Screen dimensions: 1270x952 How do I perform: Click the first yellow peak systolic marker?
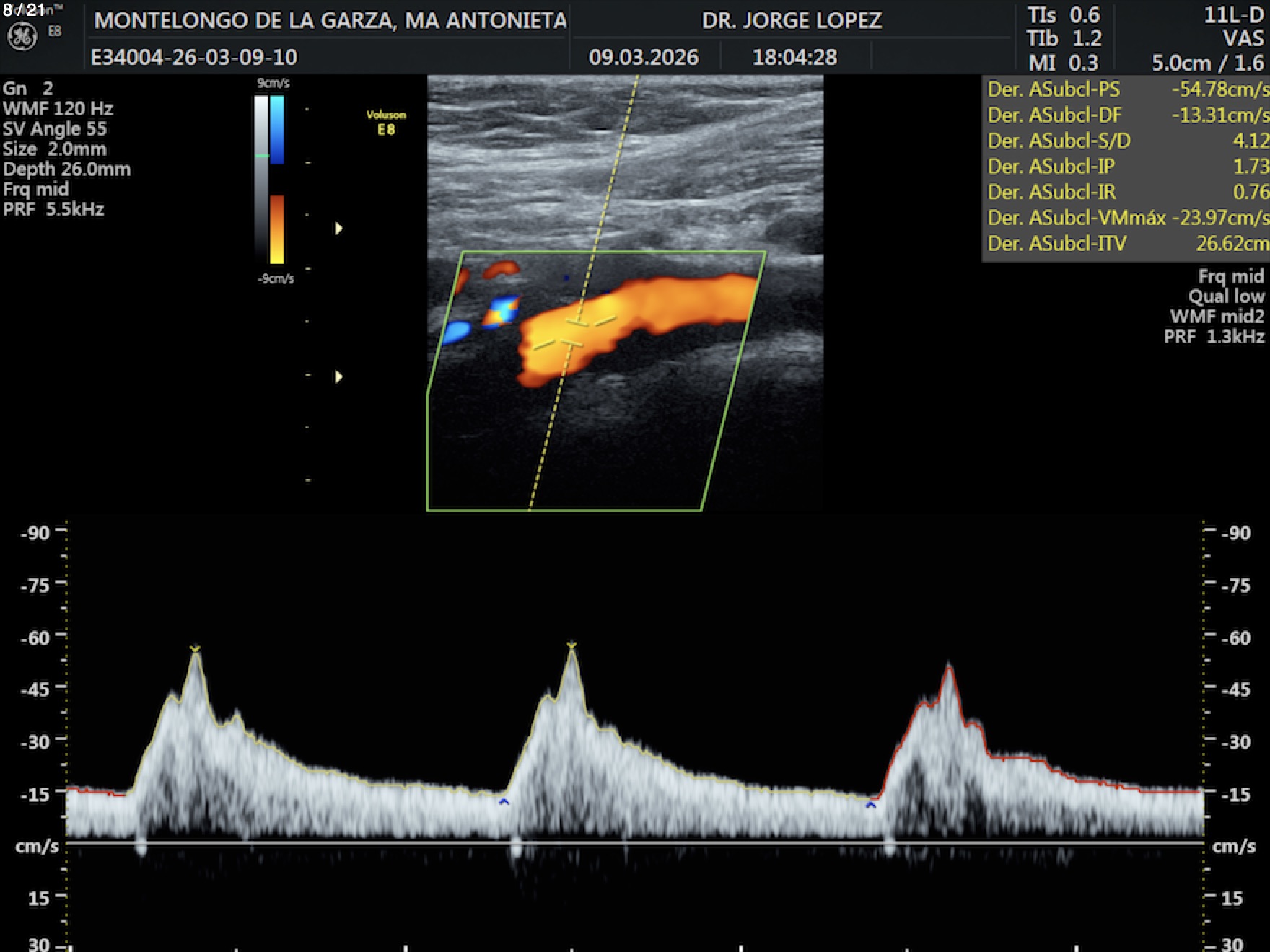click(195, 649)
